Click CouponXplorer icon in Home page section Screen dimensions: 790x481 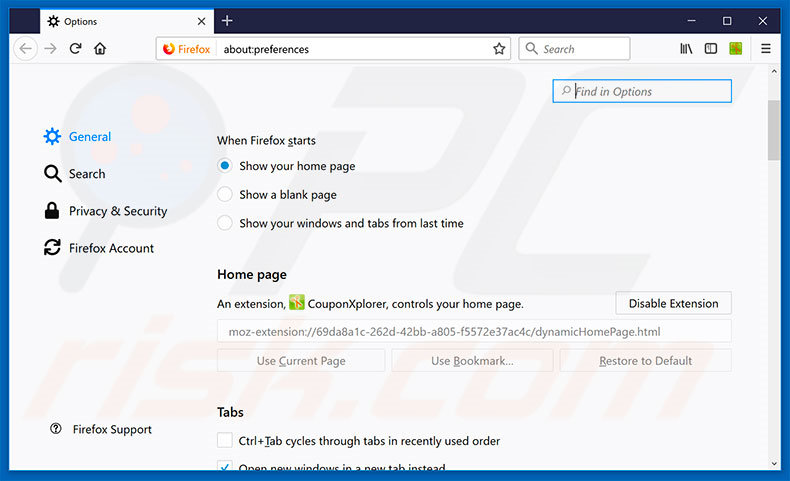coord(297,303)
